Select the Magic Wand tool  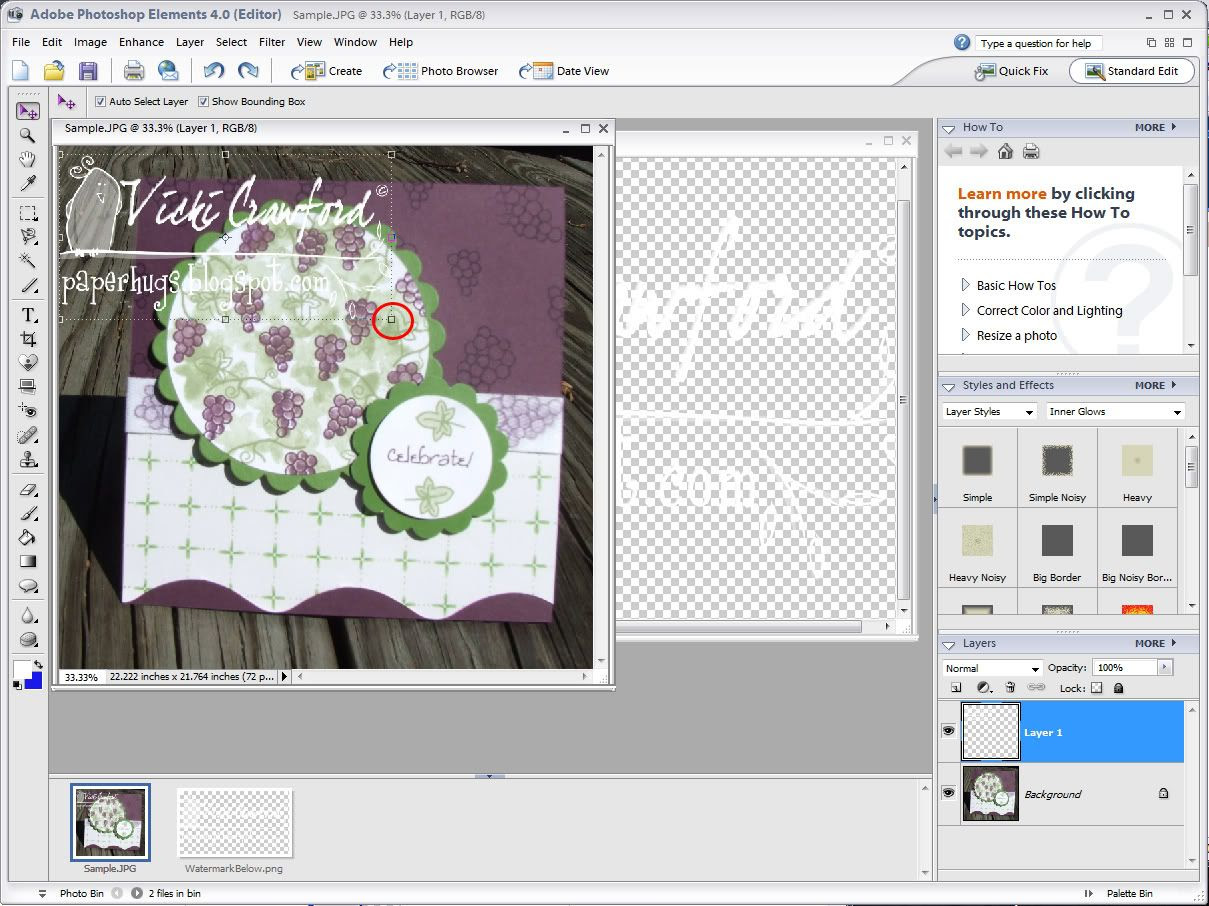28,261
